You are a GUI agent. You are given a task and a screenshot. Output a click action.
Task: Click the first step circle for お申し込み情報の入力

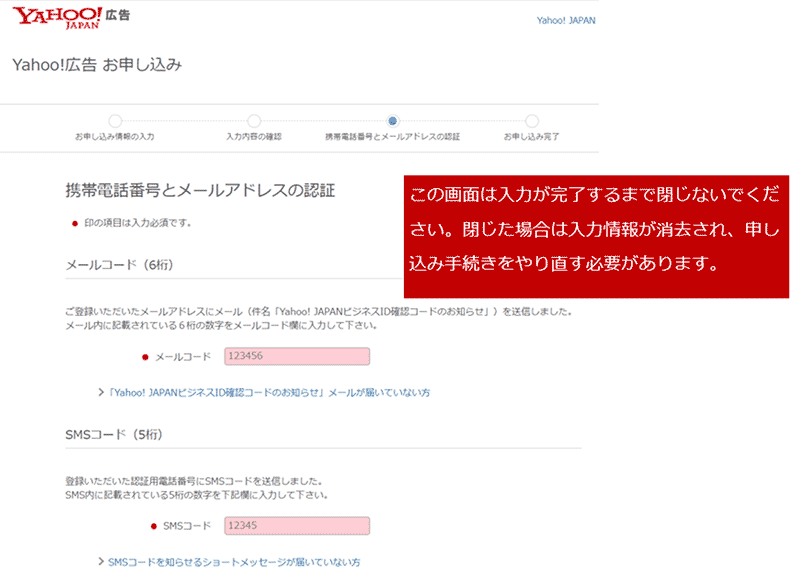115,121
